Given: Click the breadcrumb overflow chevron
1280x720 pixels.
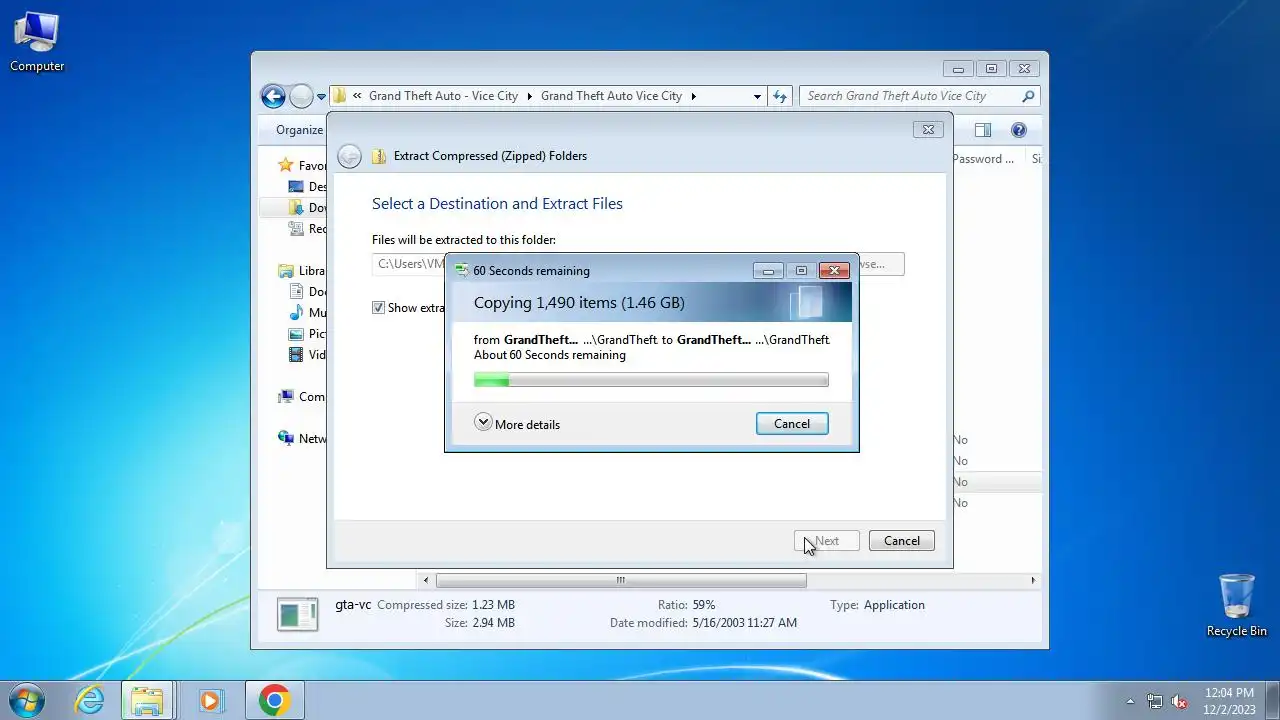Looking at the screenshot, I should (357, 96).
